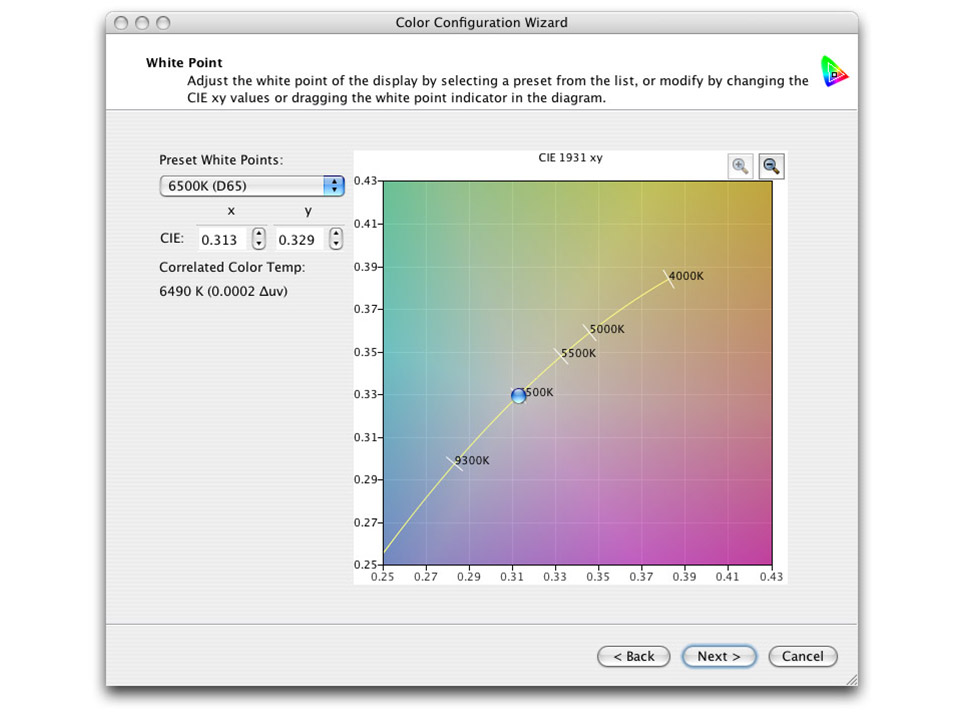Increase the CIE x value stepper up arrow

coord(258,233)
